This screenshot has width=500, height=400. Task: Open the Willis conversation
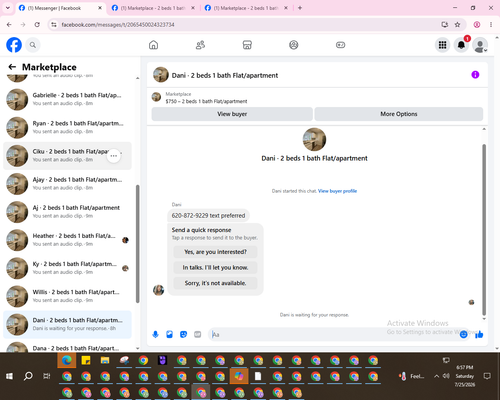[67, 296]
